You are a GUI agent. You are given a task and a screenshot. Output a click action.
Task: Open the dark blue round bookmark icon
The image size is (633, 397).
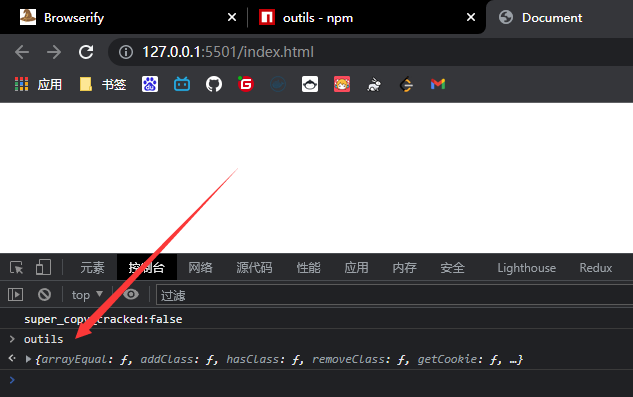[278, 84]
